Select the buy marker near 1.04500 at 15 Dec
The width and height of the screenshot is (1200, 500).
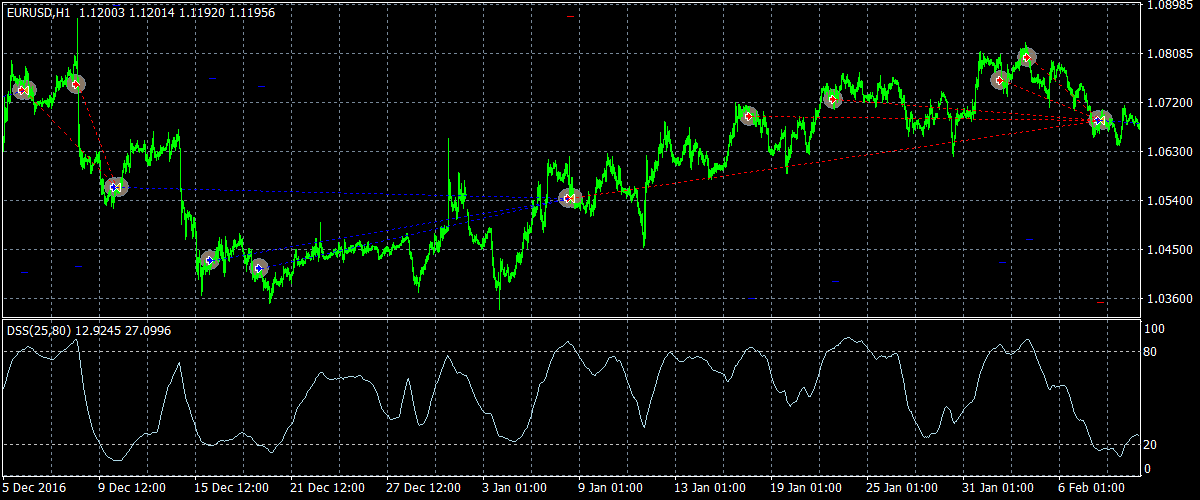(209, 260)
